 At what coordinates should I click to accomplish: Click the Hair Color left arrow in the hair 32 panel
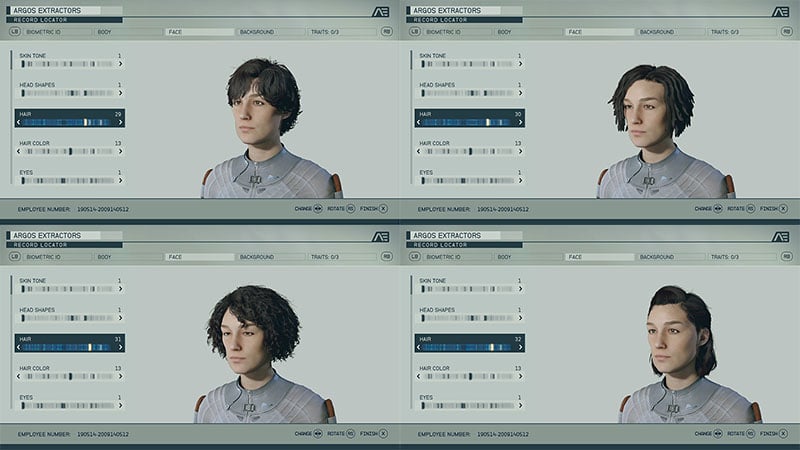[x=418, y=377]
